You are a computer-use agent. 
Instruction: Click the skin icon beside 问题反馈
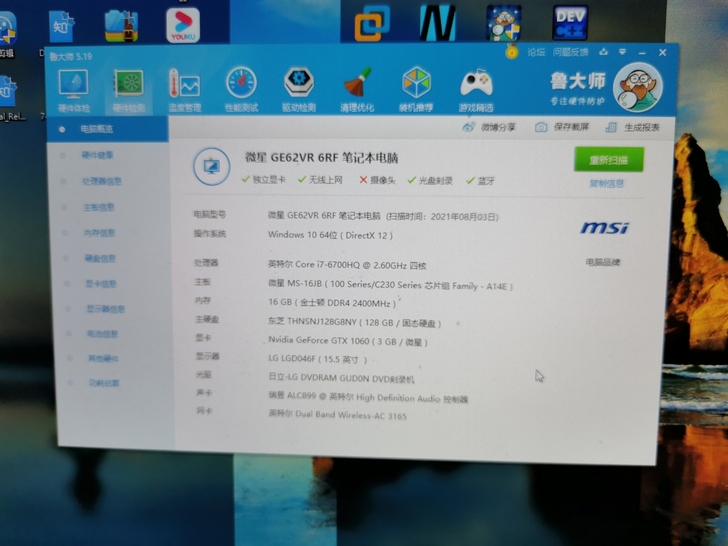pyautogui.click(x=603, y=52)
